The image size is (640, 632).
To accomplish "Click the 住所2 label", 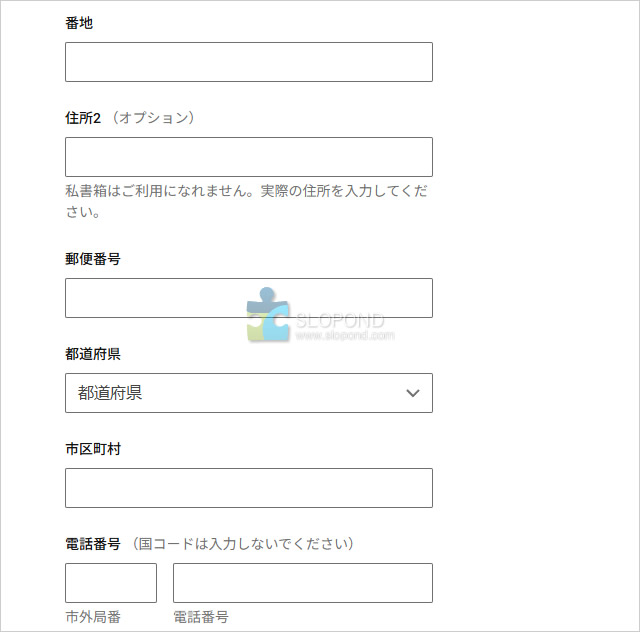I will pyautogui.click(x=83, y=118).
